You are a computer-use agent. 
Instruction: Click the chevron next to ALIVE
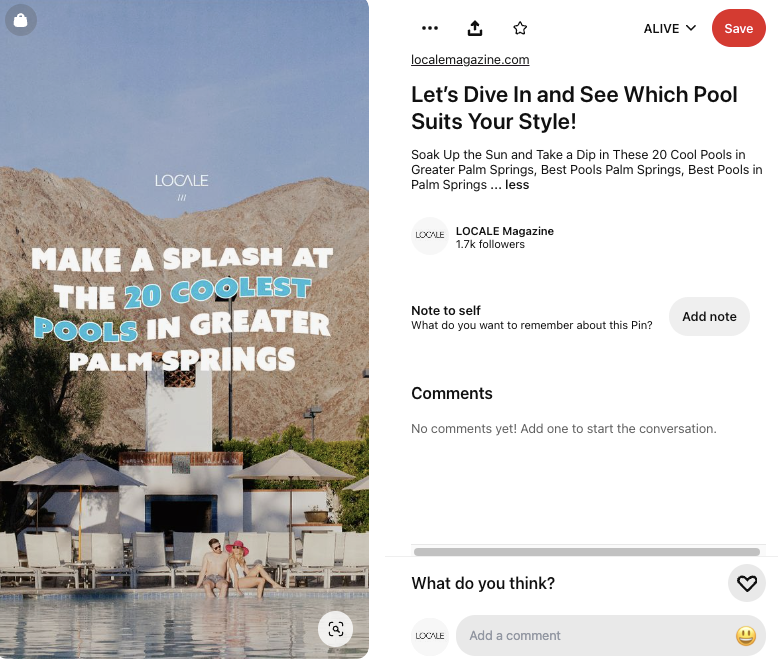[691, 28]
